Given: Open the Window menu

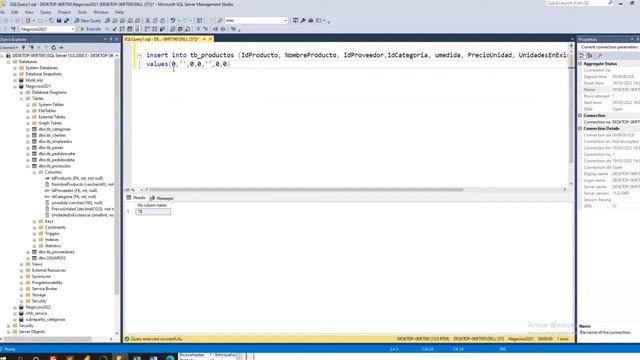Looking at the screenshot, I should coord(101,12).
